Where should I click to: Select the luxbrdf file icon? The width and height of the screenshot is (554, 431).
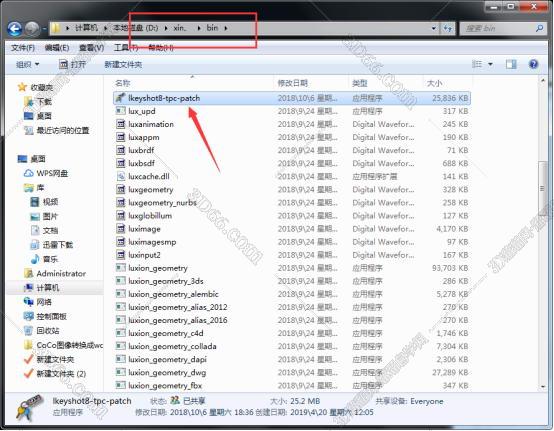(x=121, y=150)
